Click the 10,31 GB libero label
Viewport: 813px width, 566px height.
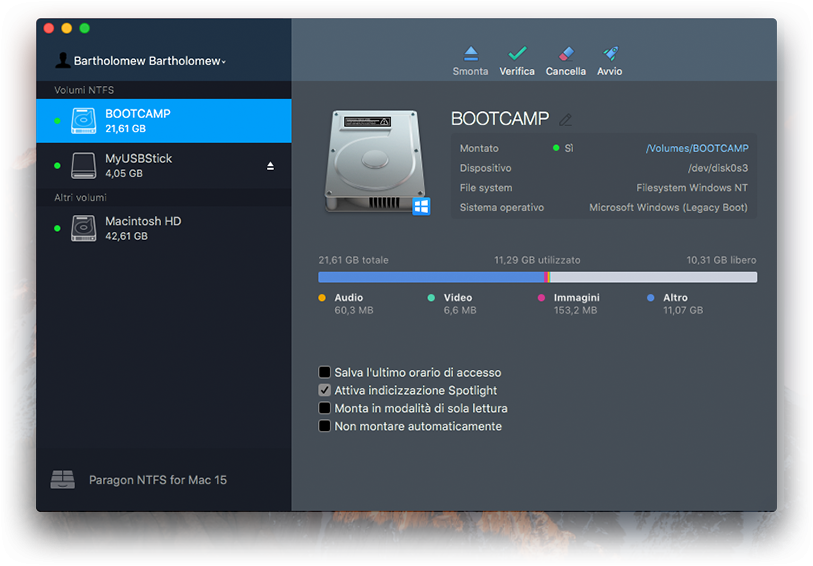coord(721,260)
